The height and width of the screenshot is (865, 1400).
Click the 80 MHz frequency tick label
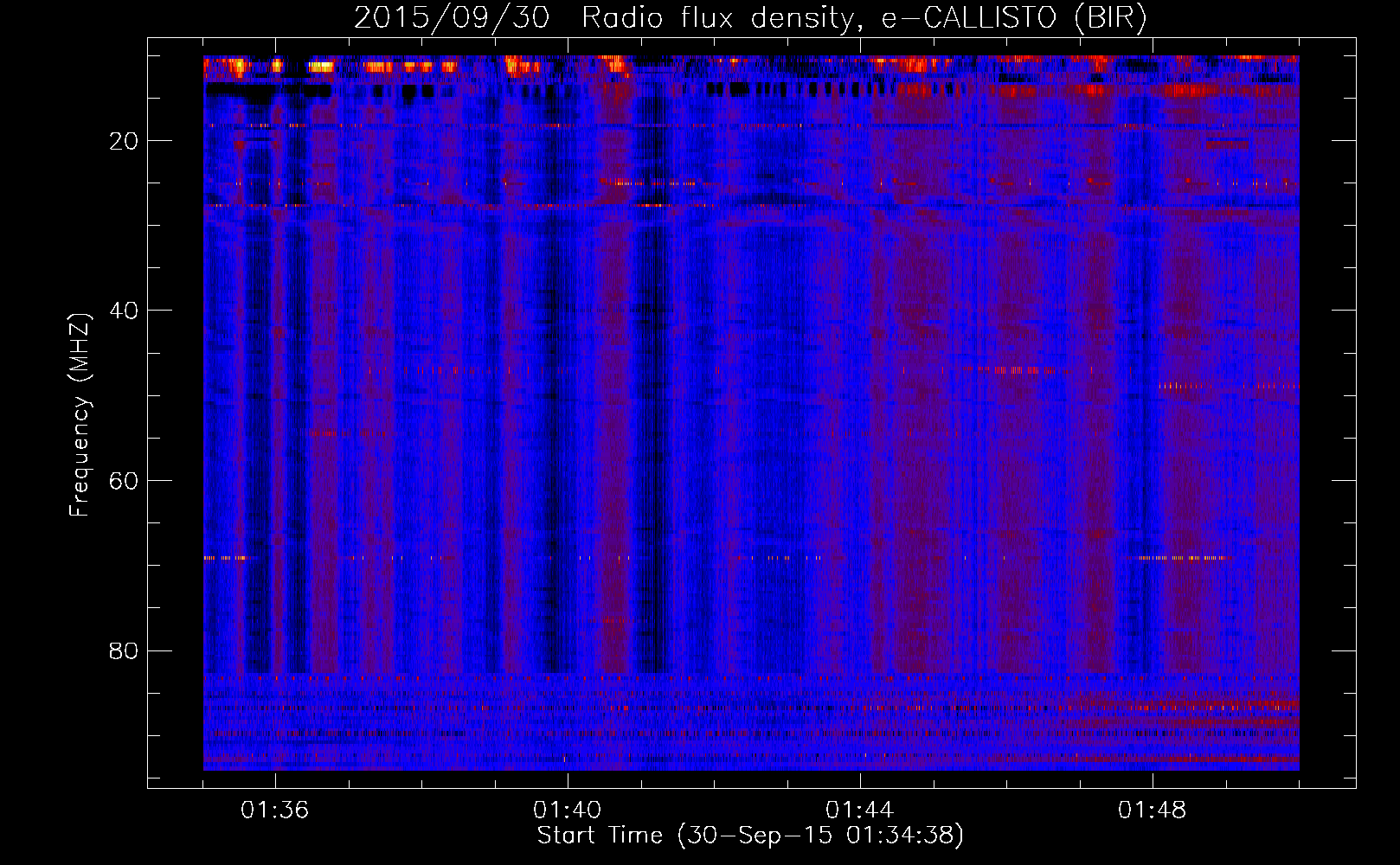124,650
